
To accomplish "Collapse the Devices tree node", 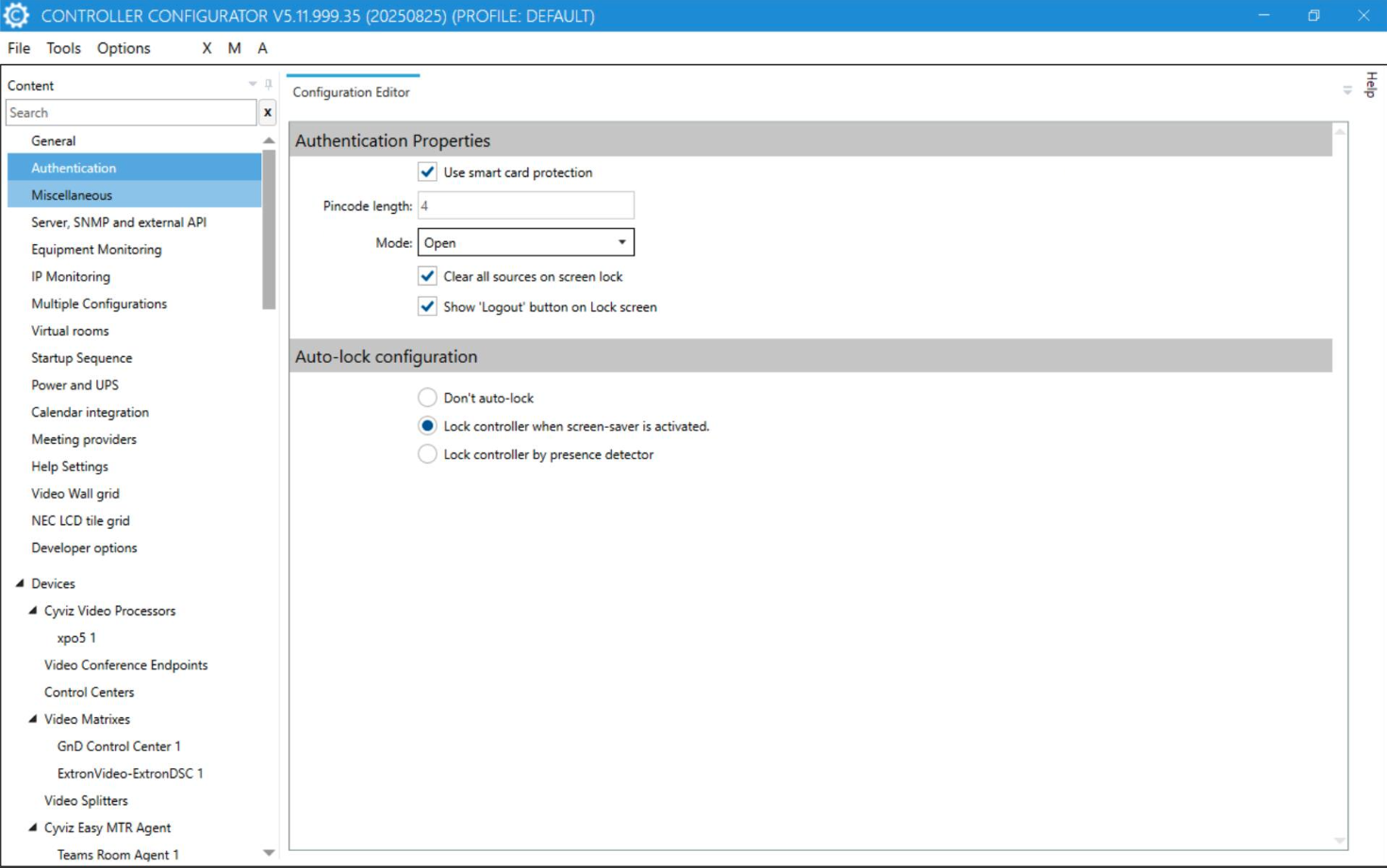I will [x=20, y=583].
